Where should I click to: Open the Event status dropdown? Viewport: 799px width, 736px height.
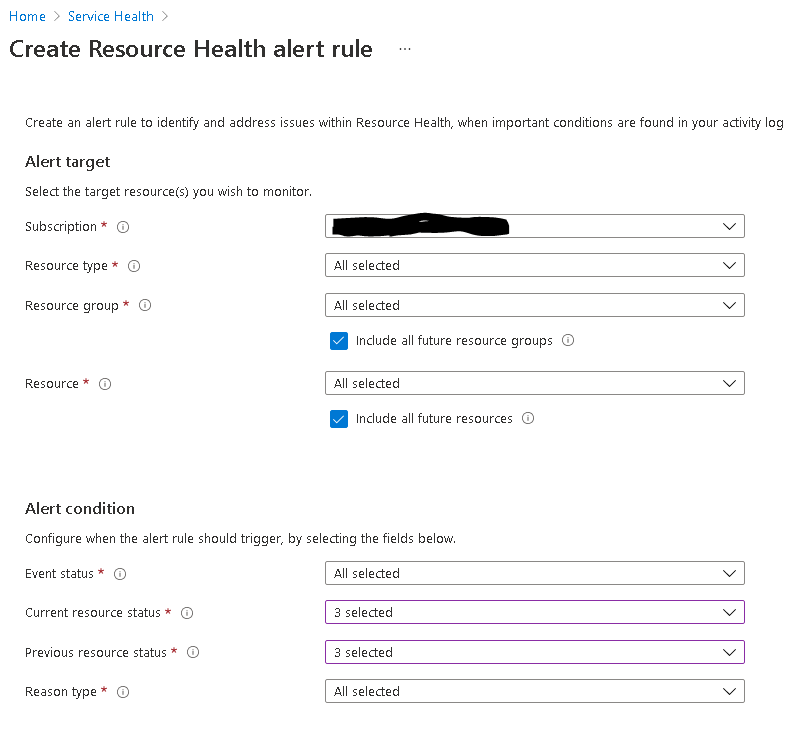coord(535,573)
